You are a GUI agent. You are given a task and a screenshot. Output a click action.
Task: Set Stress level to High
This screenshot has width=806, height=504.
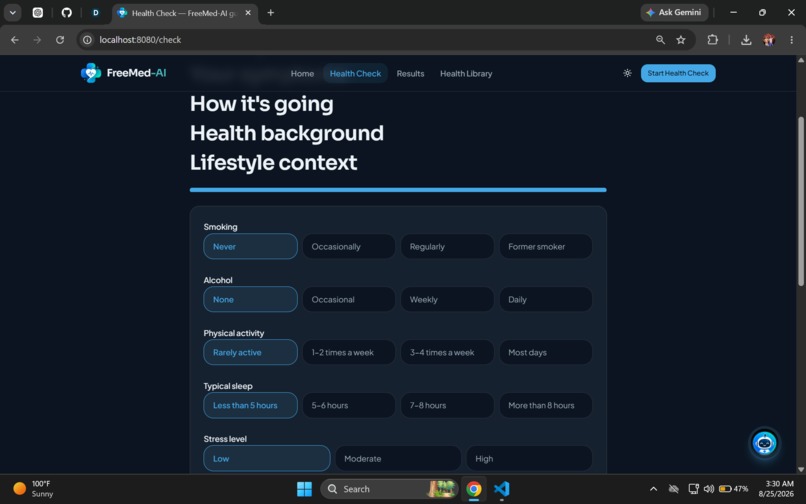click(x=529, y=458)
